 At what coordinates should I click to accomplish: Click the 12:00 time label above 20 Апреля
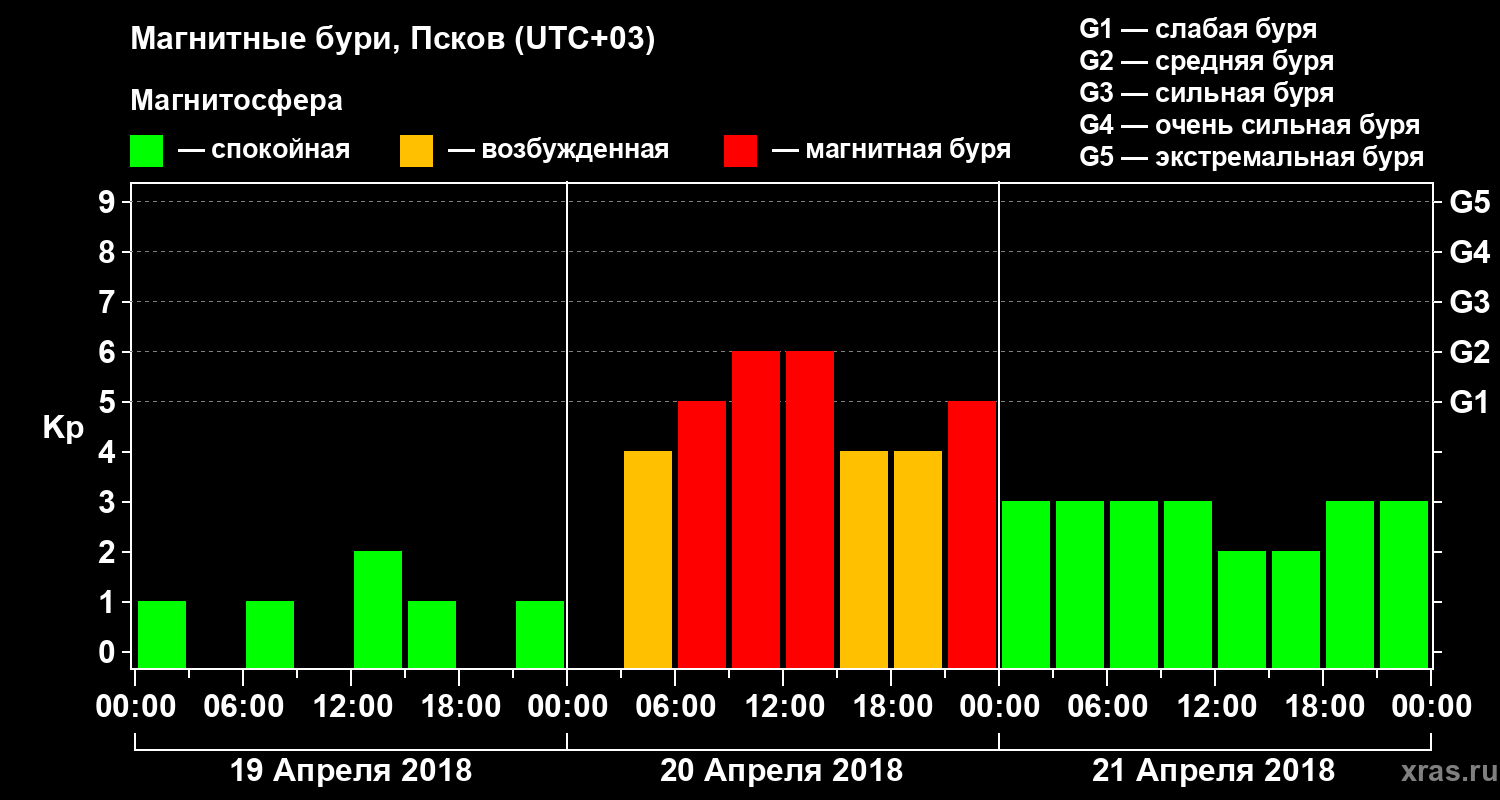pyautogui.click(x=783, y=706)
